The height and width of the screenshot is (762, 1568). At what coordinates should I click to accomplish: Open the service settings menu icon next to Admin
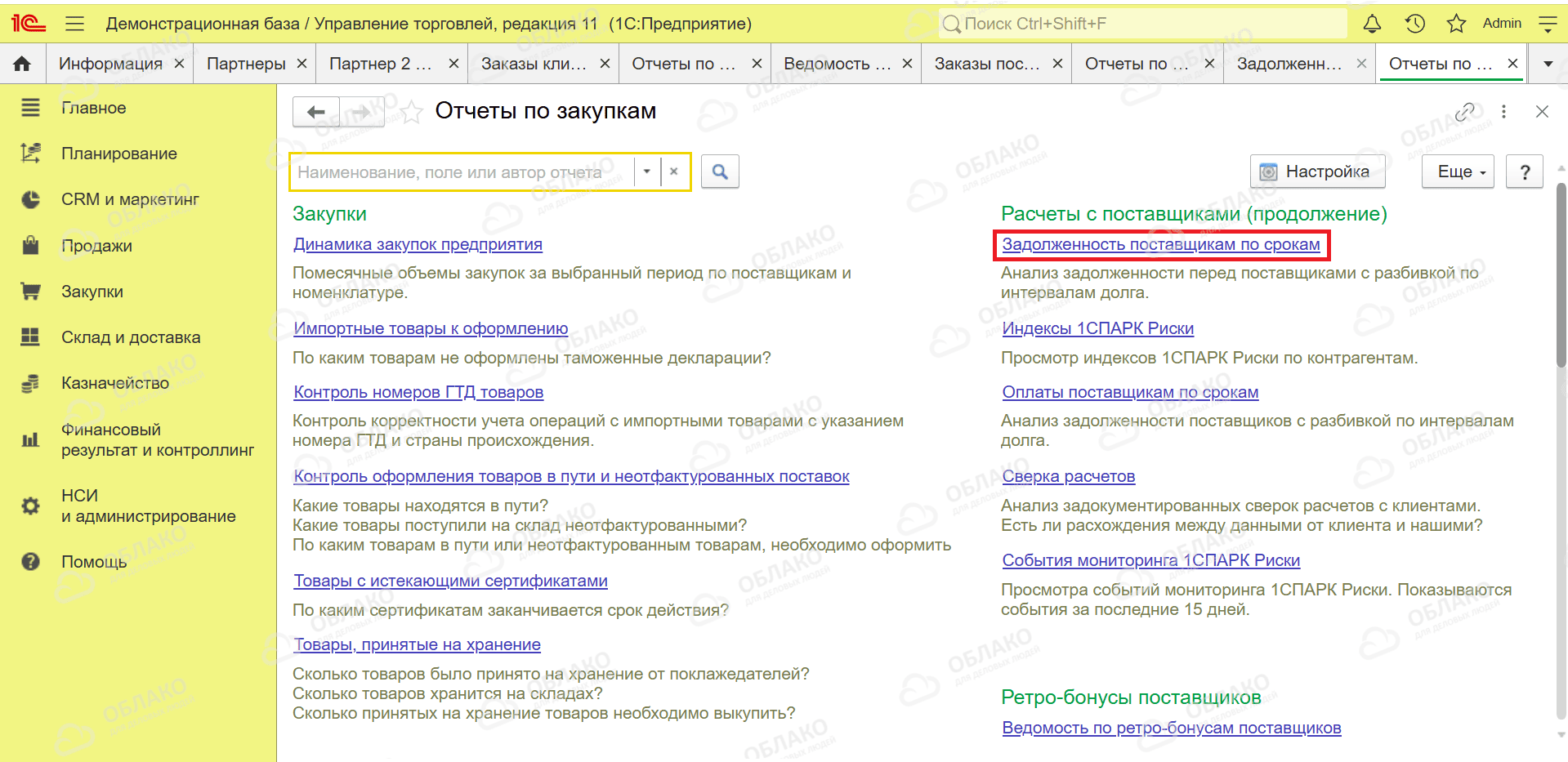pyautogui.click(x=1548, y=24)
